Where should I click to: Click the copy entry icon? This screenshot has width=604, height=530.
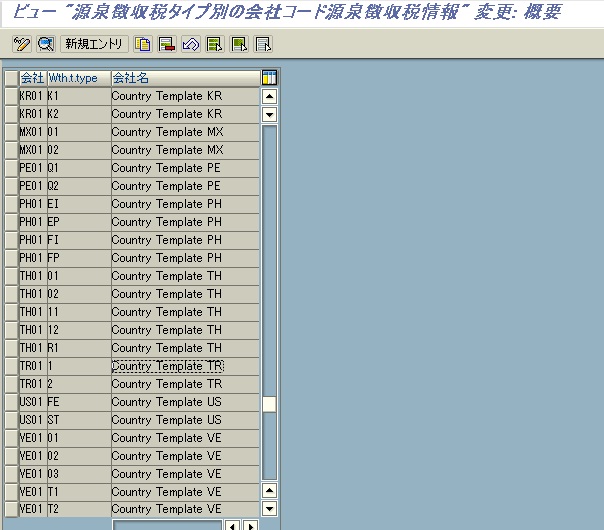click(144, 44)
